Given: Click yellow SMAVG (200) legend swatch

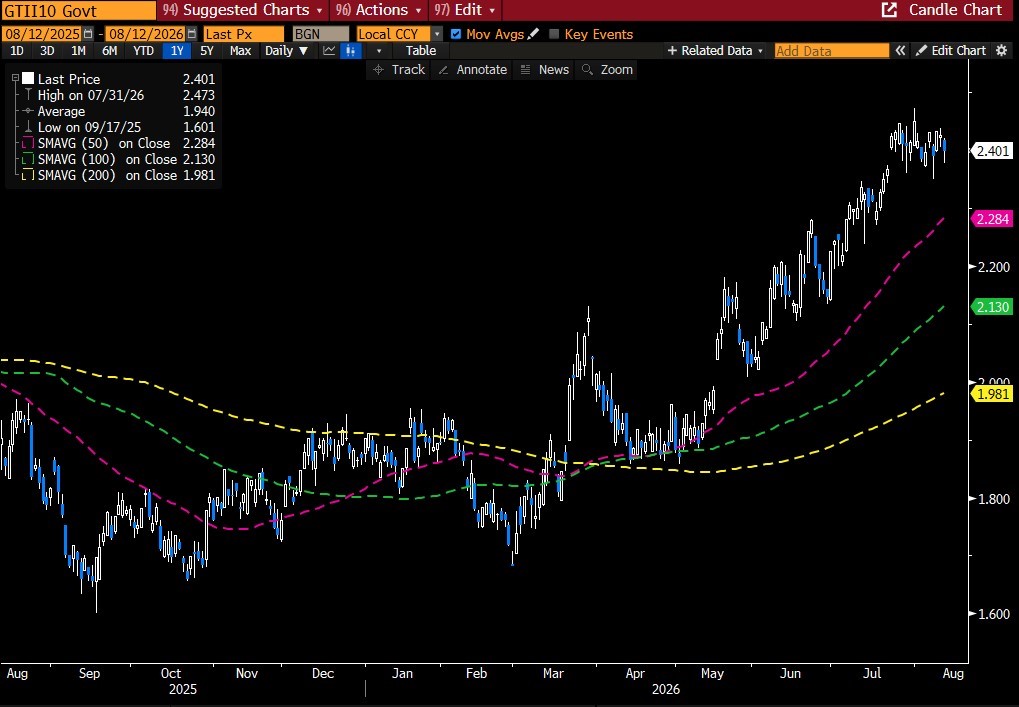Looking at the screenshot, I should (28, 175).
